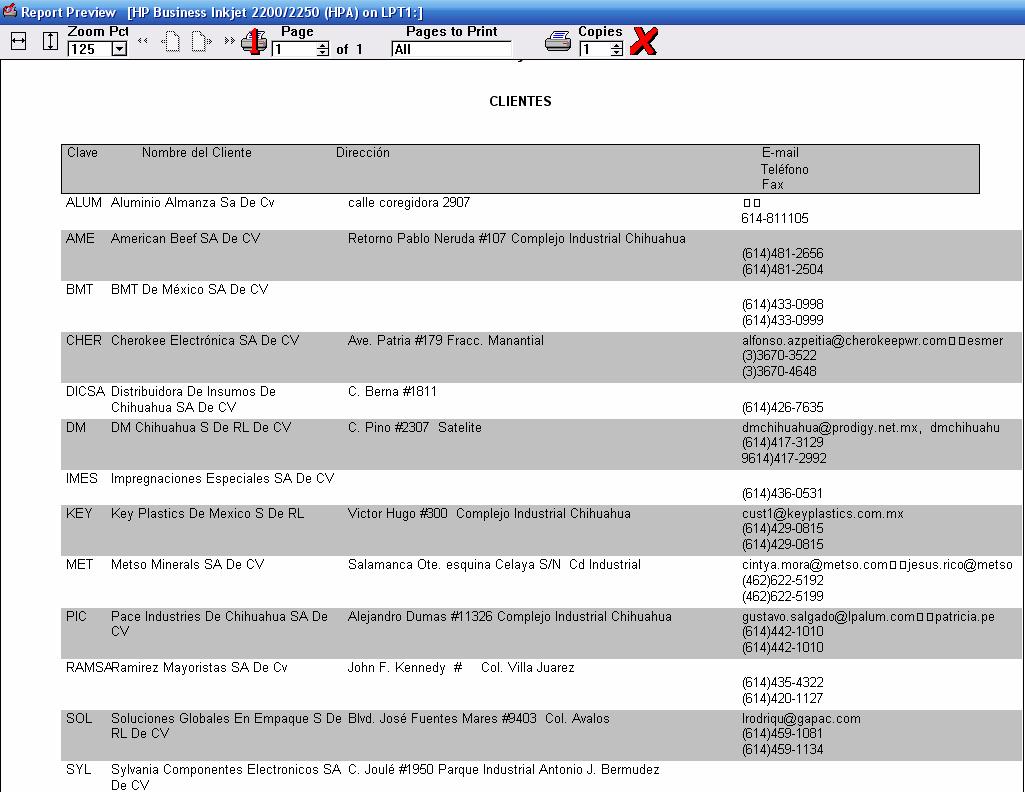1025x792 pixels.
Task: Click address Victor Hugo #300
Action: coord(397,514)
